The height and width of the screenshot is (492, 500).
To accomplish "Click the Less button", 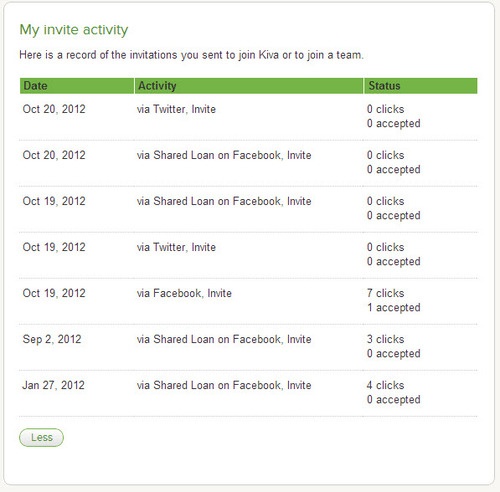I will 41,437.
